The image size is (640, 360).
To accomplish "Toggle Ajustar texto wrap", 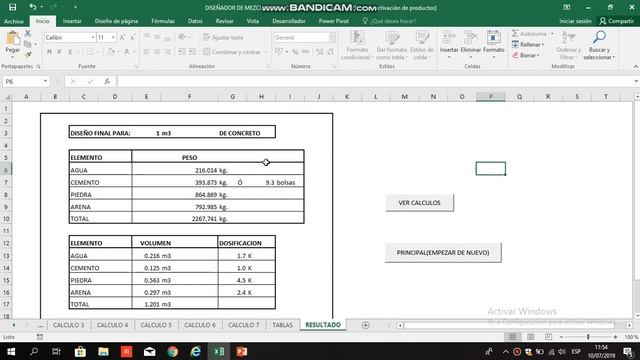I will tap(223, 38).
